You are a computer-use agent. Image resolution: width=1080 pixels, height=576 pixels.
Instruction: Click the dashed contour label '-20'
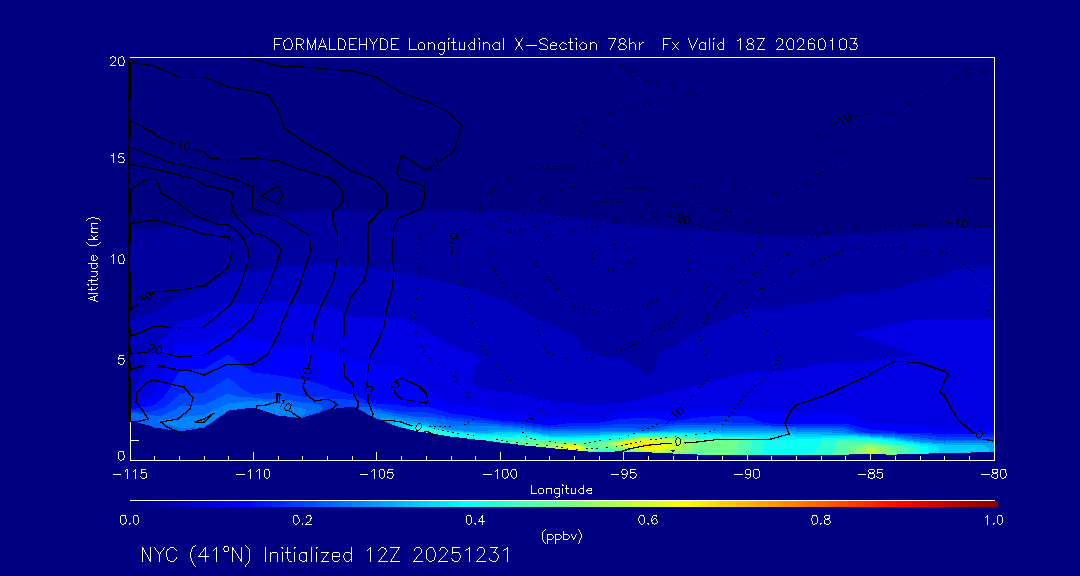[x=681, y=218]
